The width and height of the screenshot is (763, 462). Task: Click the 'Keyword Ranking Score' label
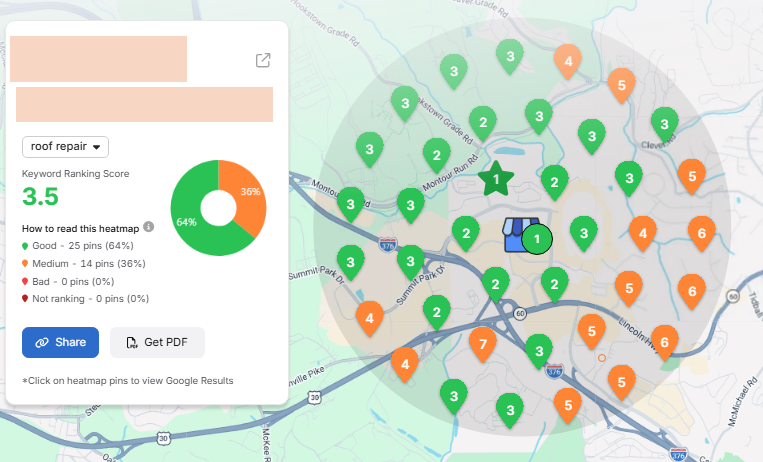pos(75,174)
